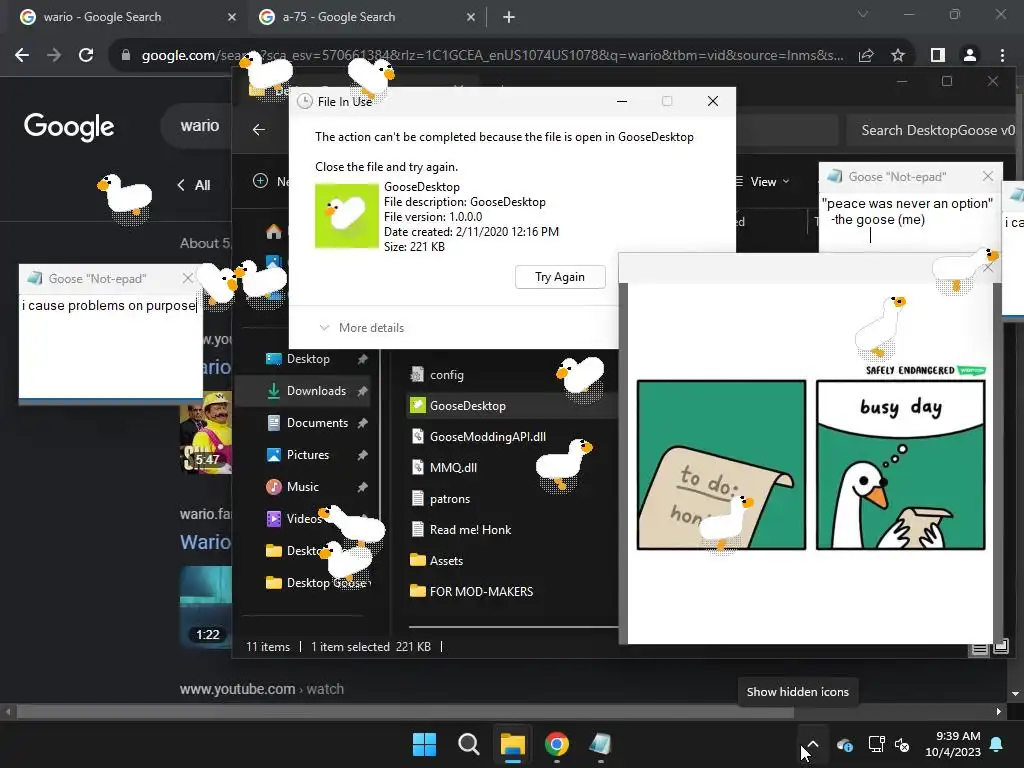
Task: Expand More details in the dialog
Action: point(361,328)
